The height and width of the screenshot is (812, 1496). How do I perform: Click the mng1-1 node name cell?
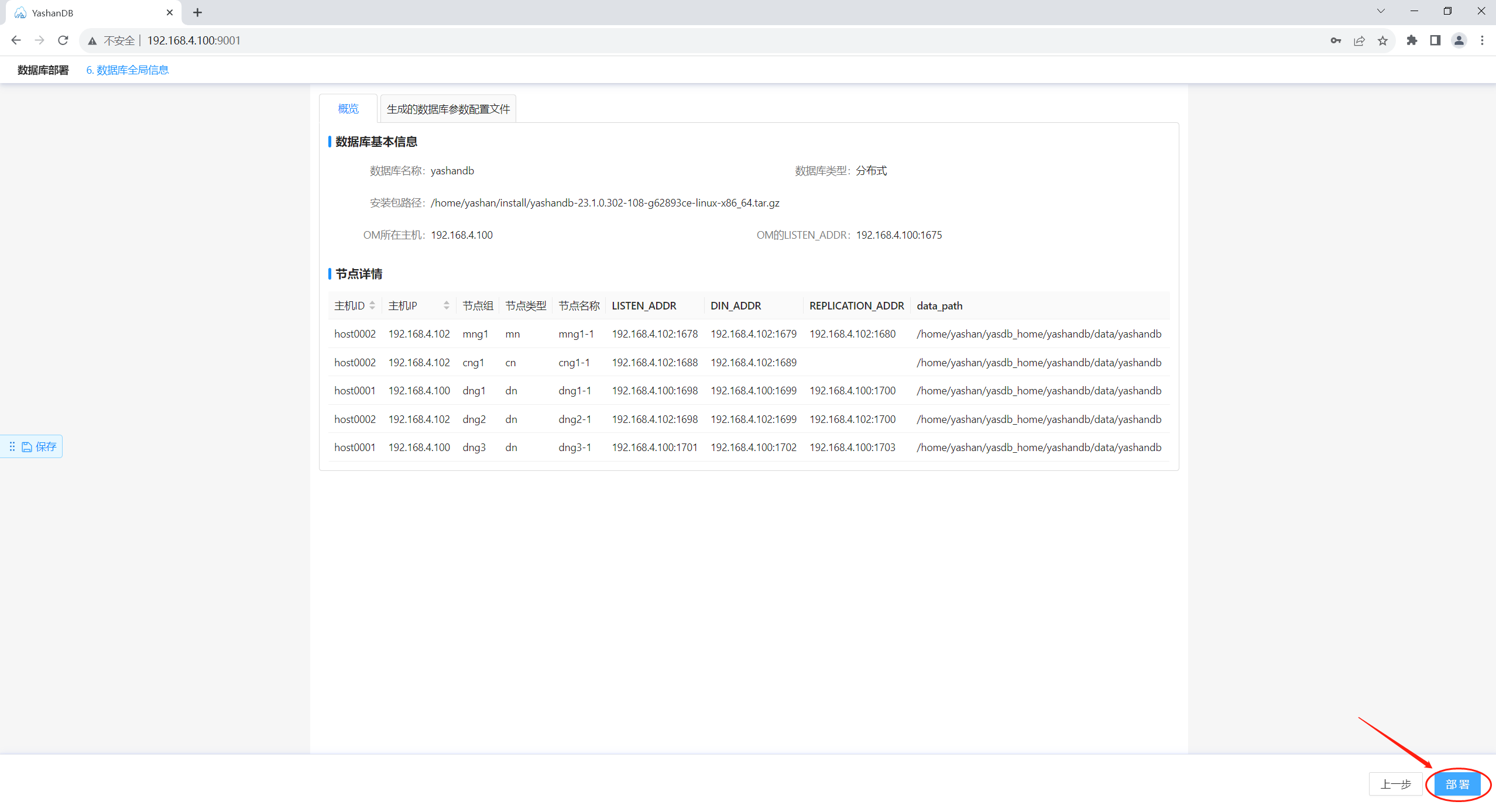(576, 334)
